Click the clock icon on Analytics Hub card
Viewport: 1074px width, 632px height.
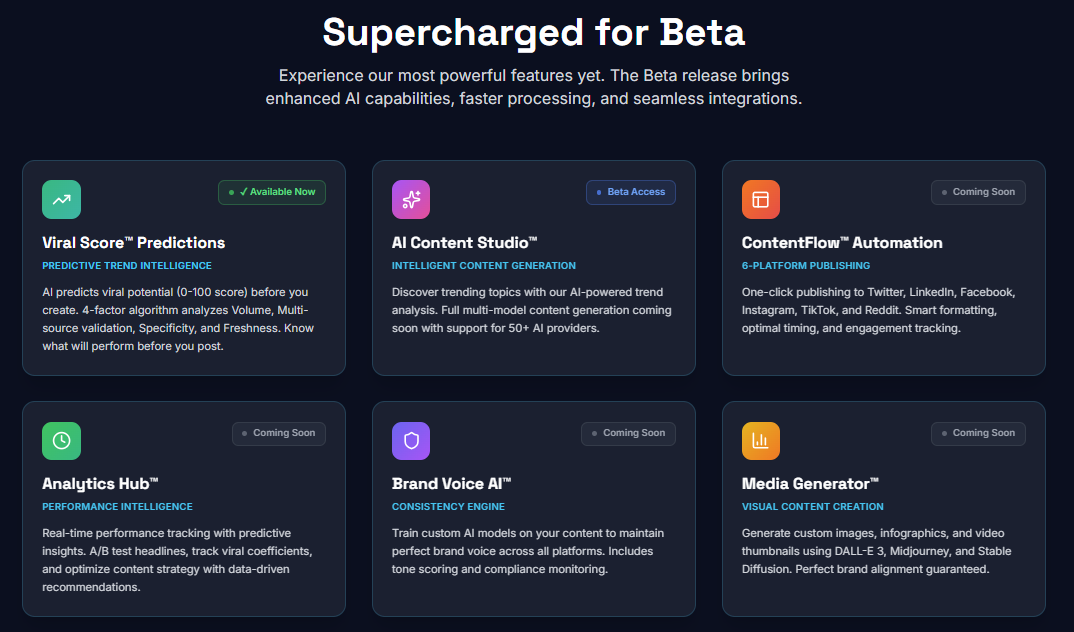[61, 440]
